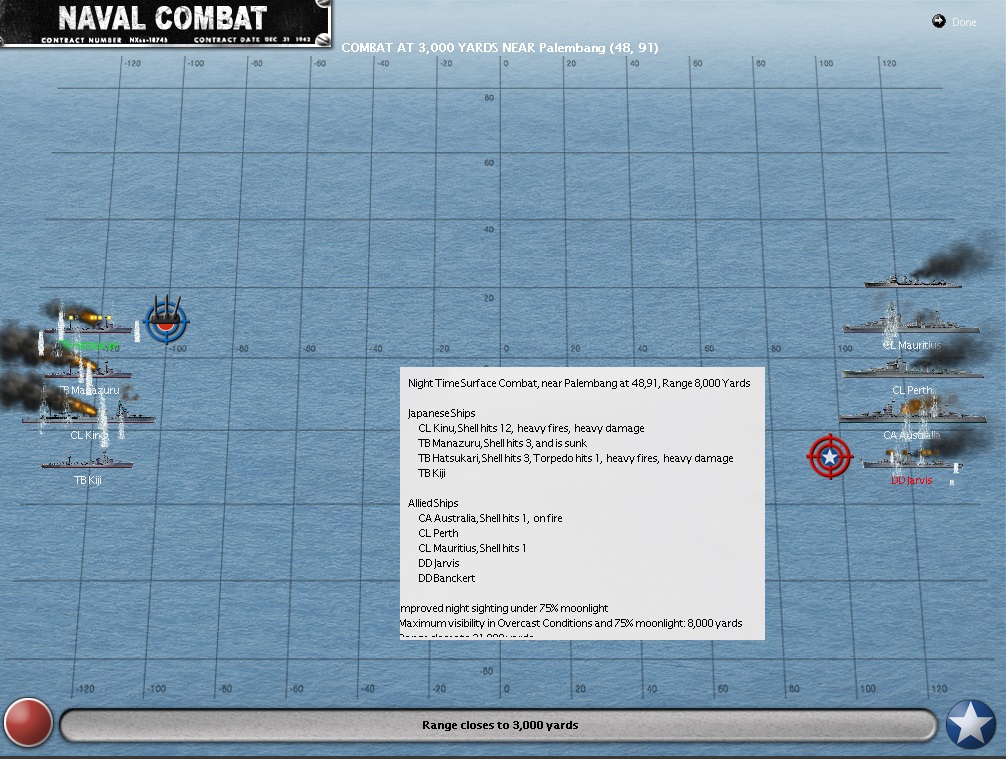Click the Done arrow icon
1006x761 pixels.
939,21
